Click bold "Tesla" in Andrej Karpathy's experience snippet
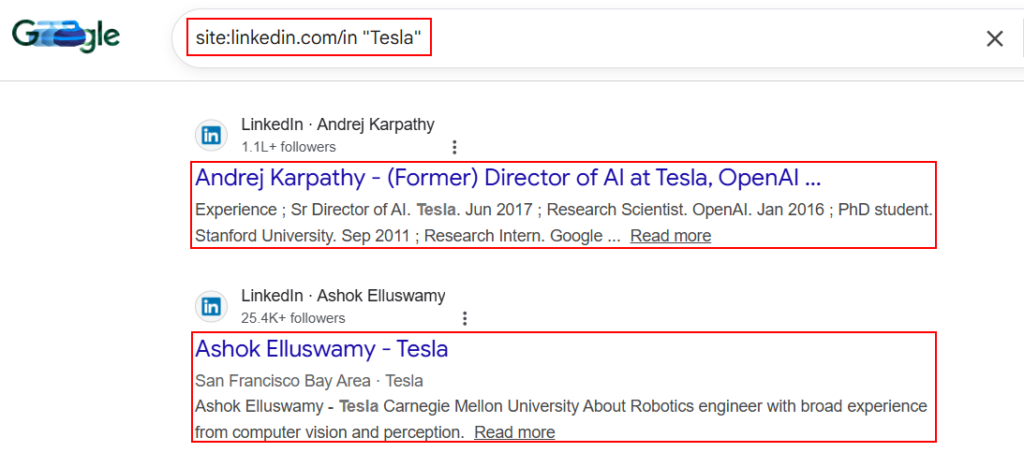The image size is (1024, 467). point(436,211)
